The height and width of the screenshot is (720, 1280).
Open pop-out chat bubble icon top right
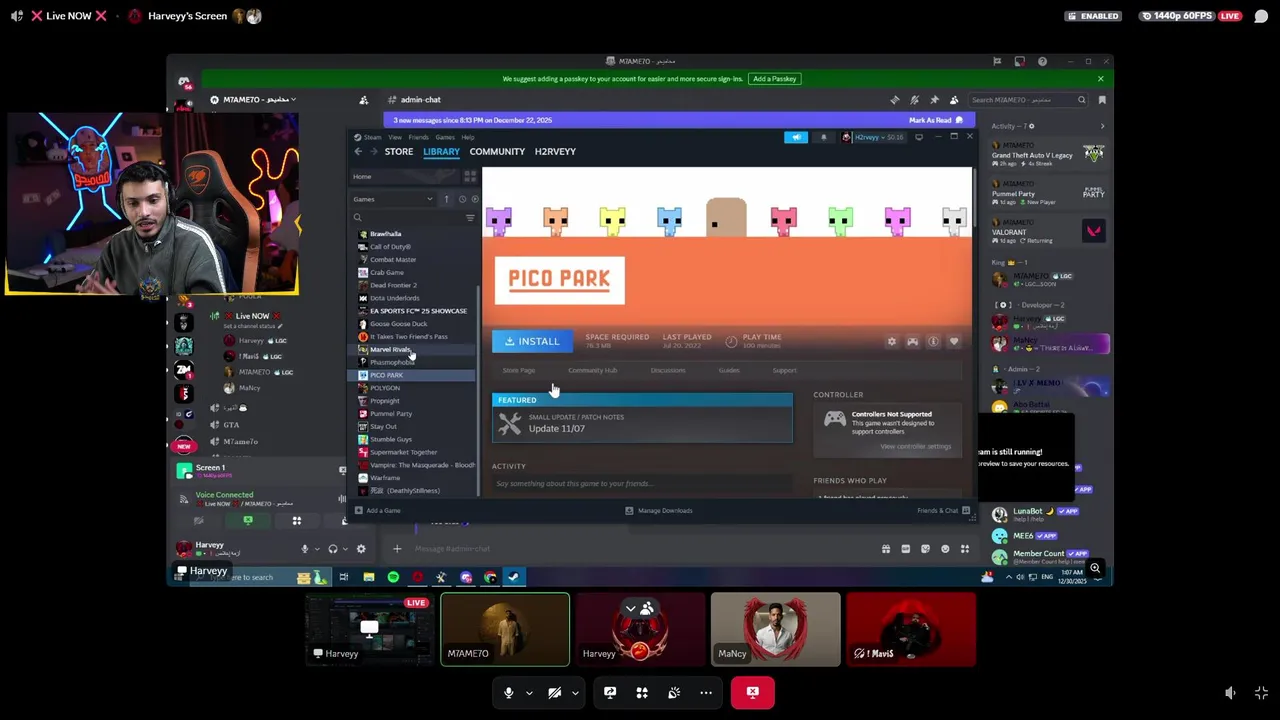click(x=1262, y=16)
